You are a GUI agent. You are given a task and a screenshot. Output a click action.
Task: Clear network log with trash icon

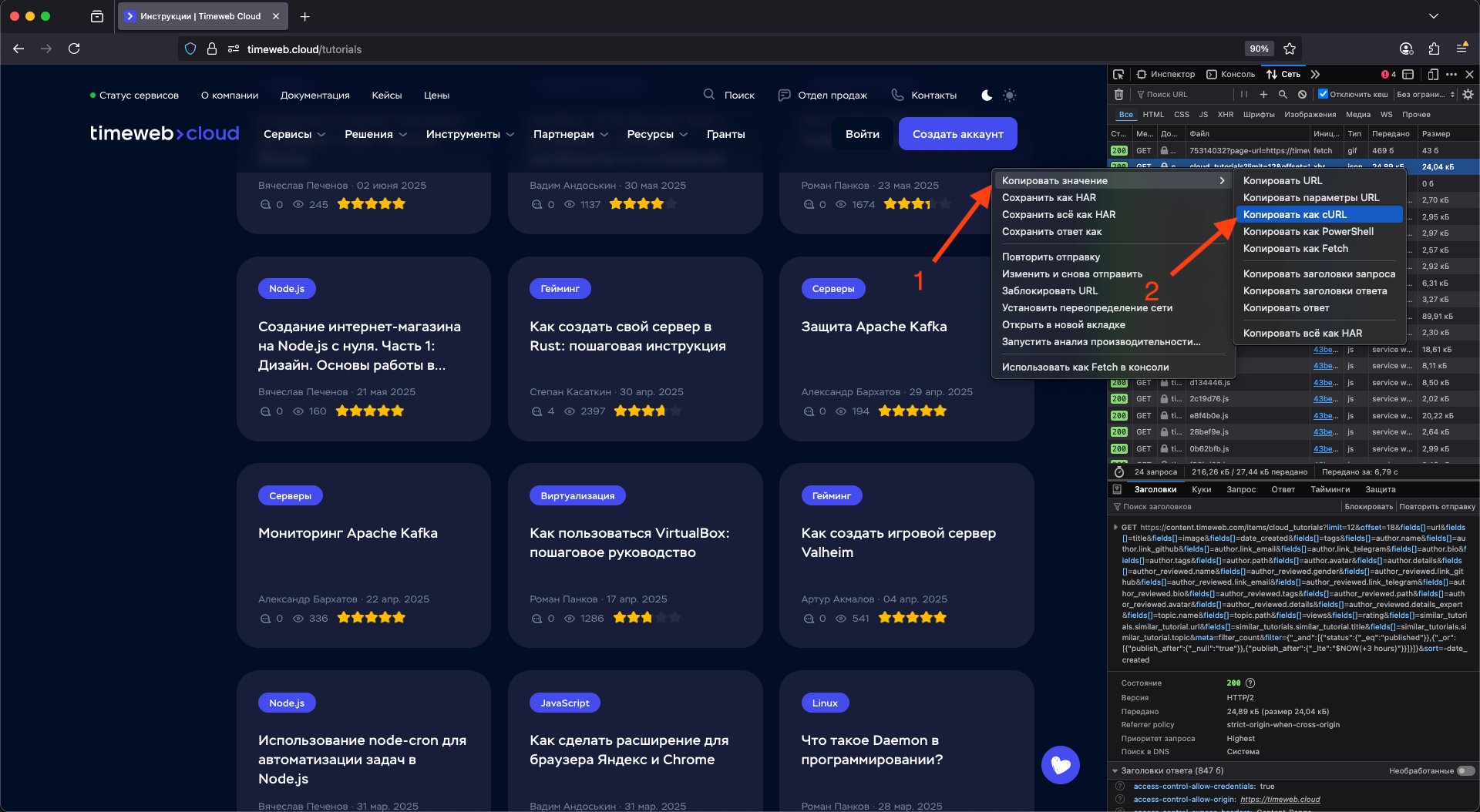1118,95
